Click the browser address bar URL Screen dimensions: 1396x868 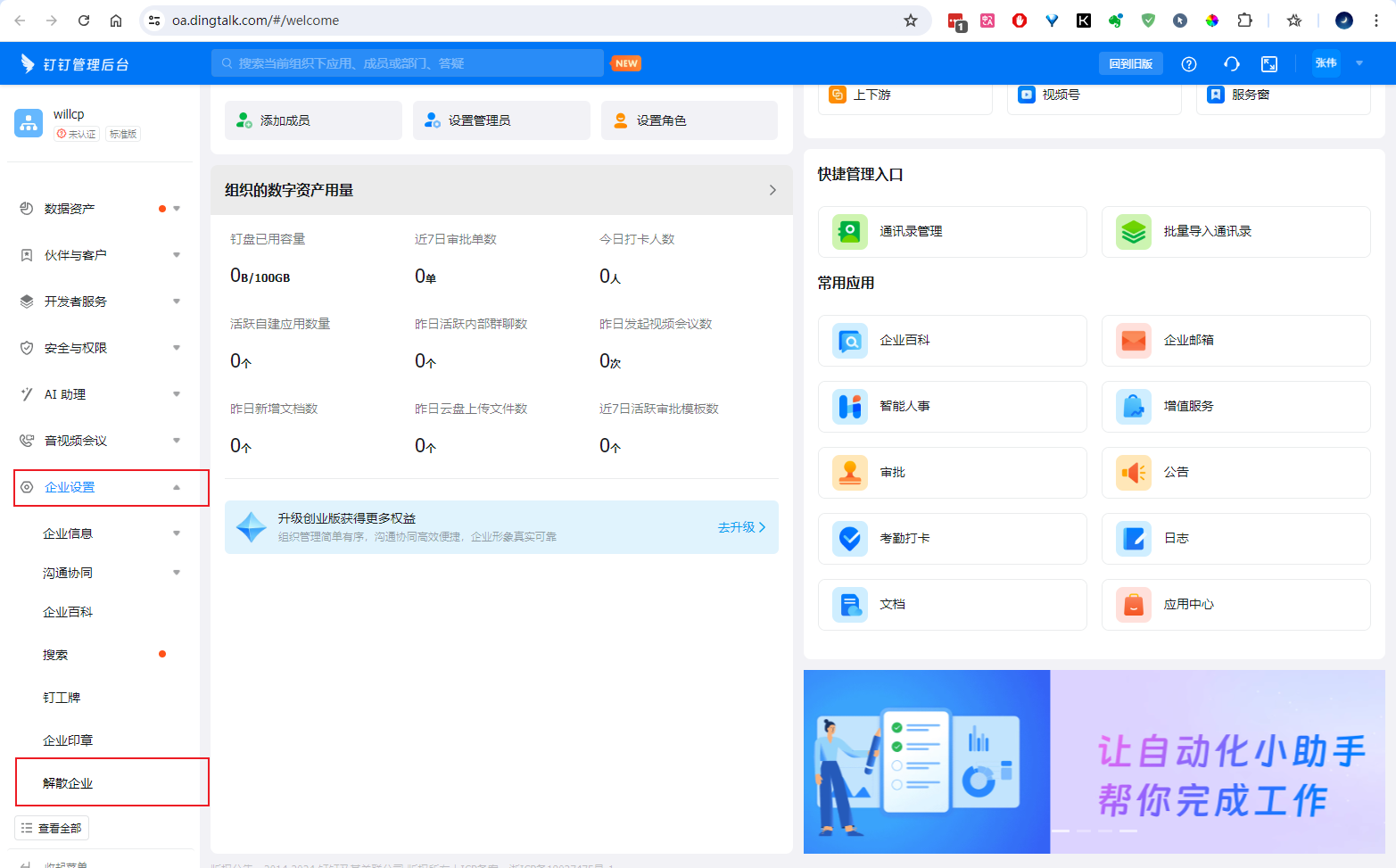pyautogui.click(x=255, y=21)
